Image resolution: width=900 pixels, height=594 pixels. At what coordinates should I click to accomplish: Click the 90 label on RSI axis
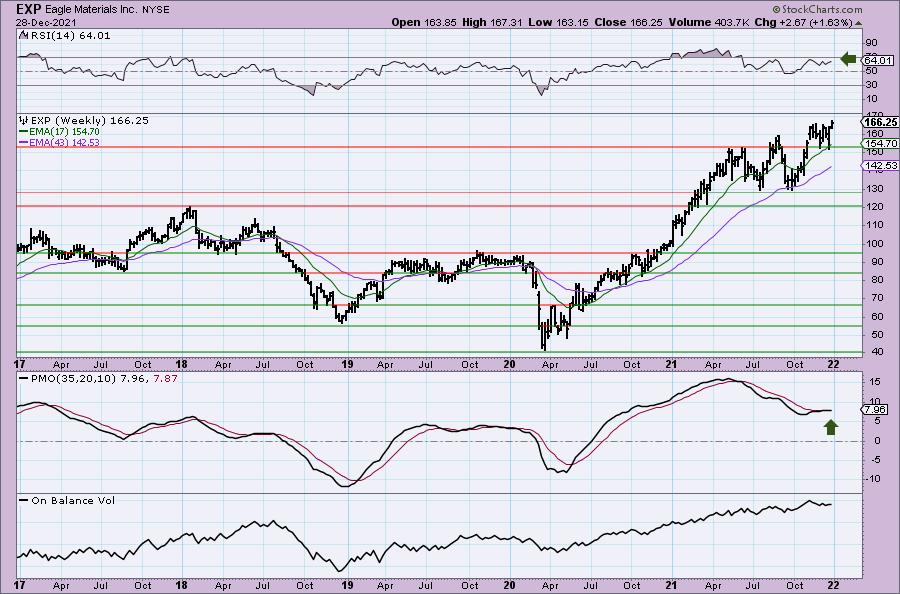tap(871, 42)
